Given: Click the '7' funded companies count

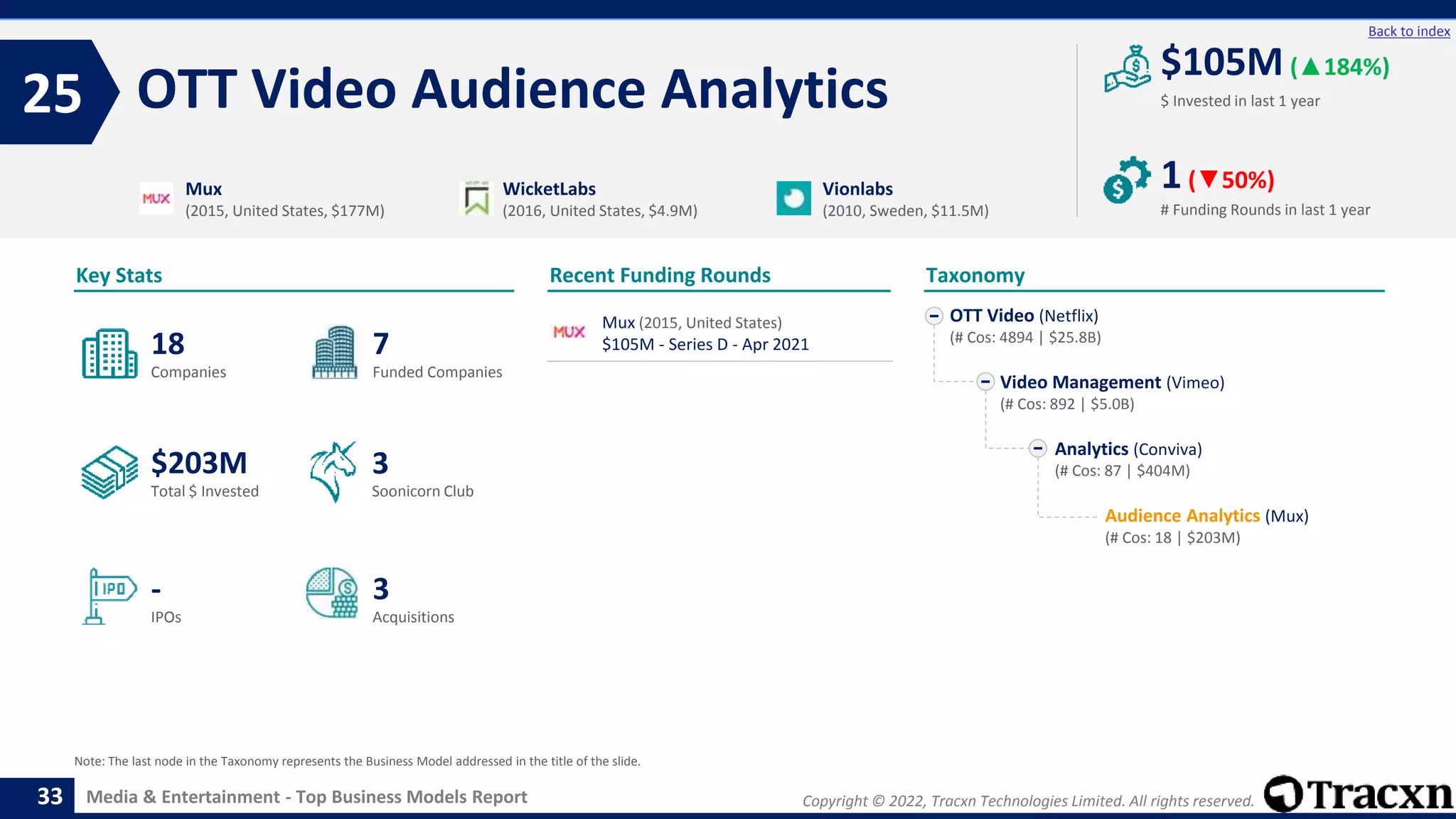Looking at the screenshot, I should pyautogui.click(x=381, y=344).
